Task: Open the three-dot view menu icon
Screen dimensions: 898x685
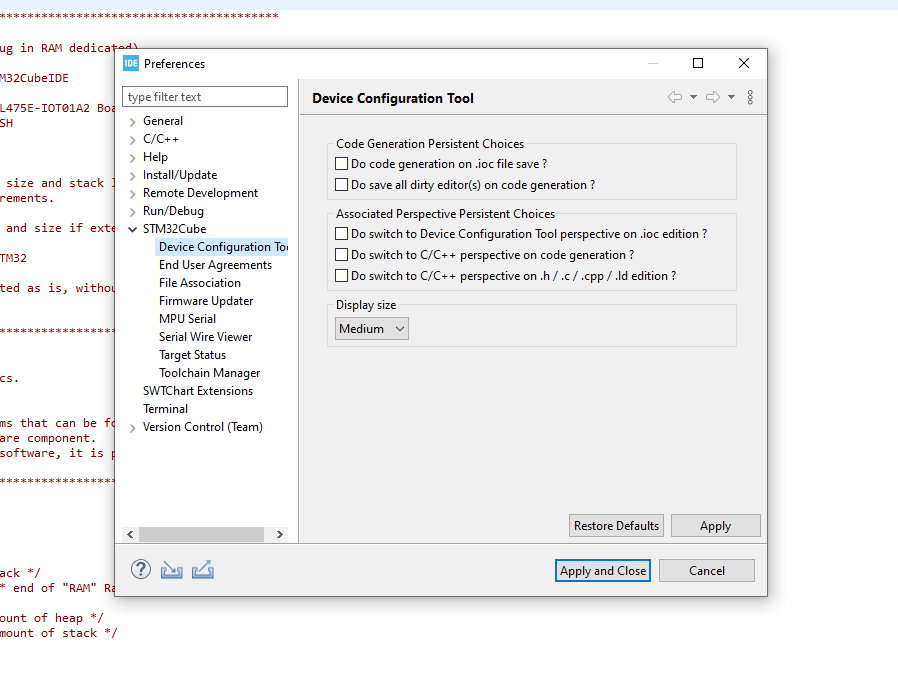Action: click(x=750, y=97)
